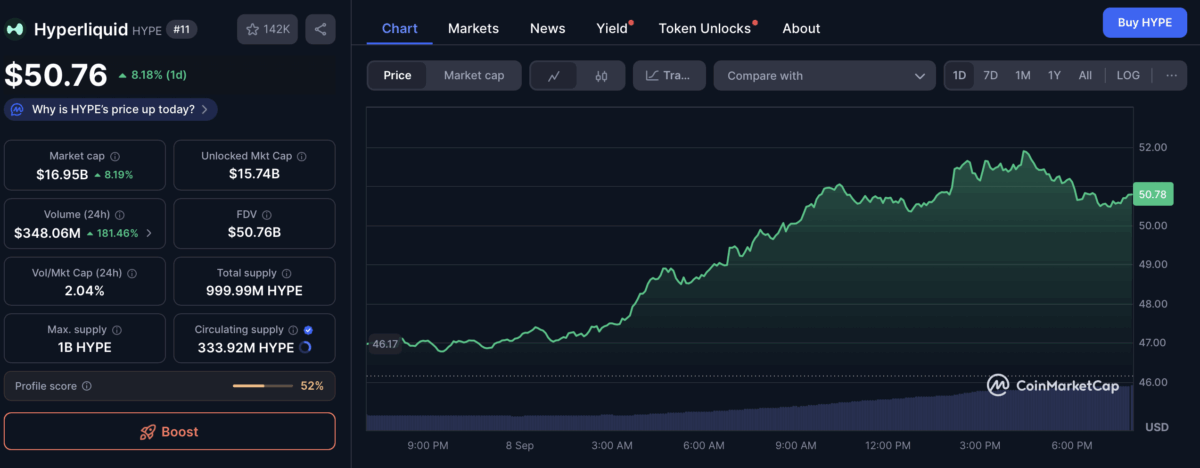Viewport: 1200px width, 468px height.
Task: Click the Circulating supply info icon
Action: pos(293,330)
